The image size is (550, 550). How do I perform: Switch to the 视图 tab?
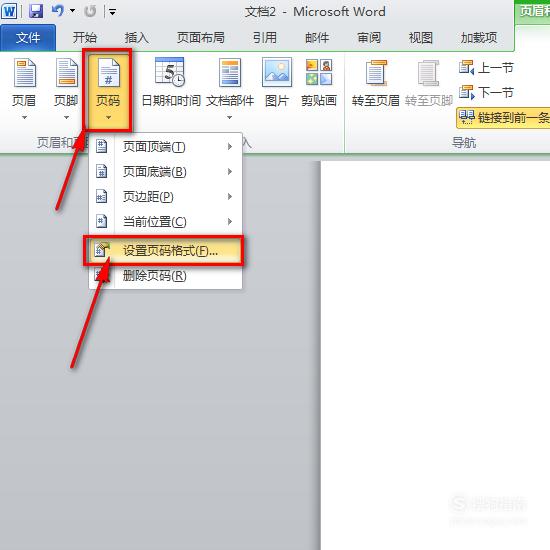(421, 37)
